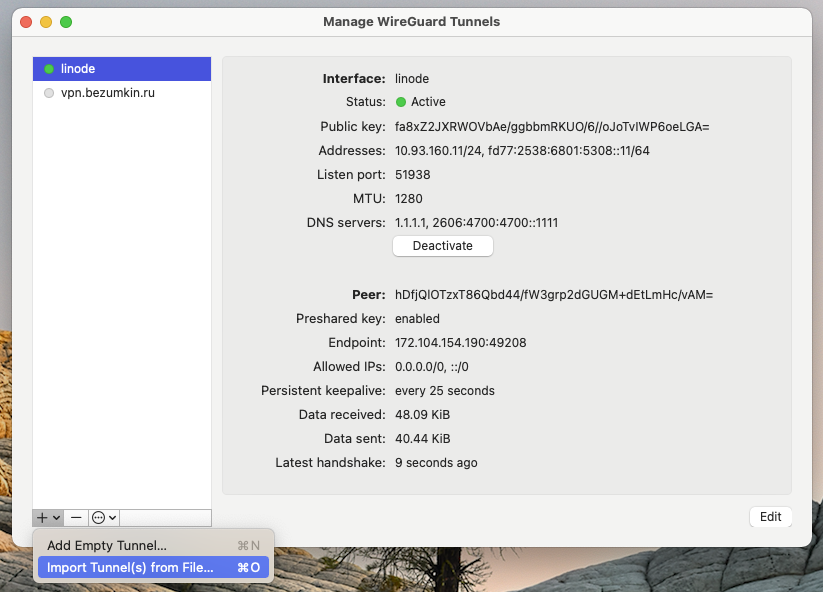
Task: Click the plus add tunnel icon
Action: pyautogui.click(x=43, y=517)
